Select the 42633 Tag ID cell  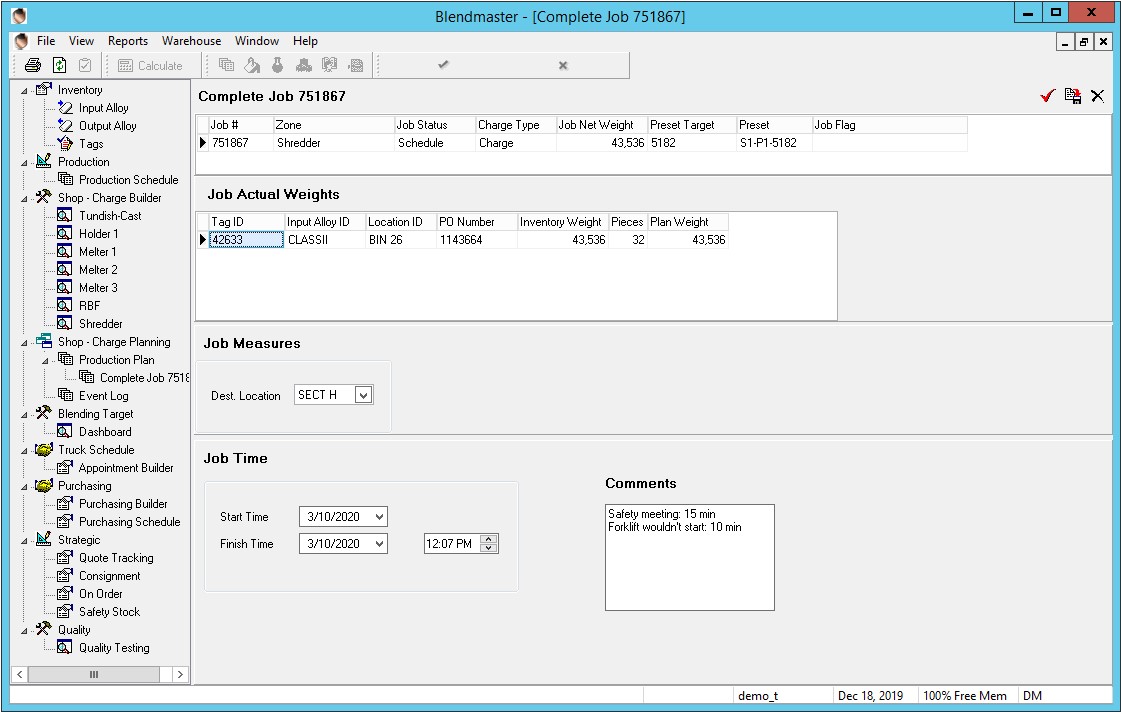pyautogui.click(x=247, y=240)
